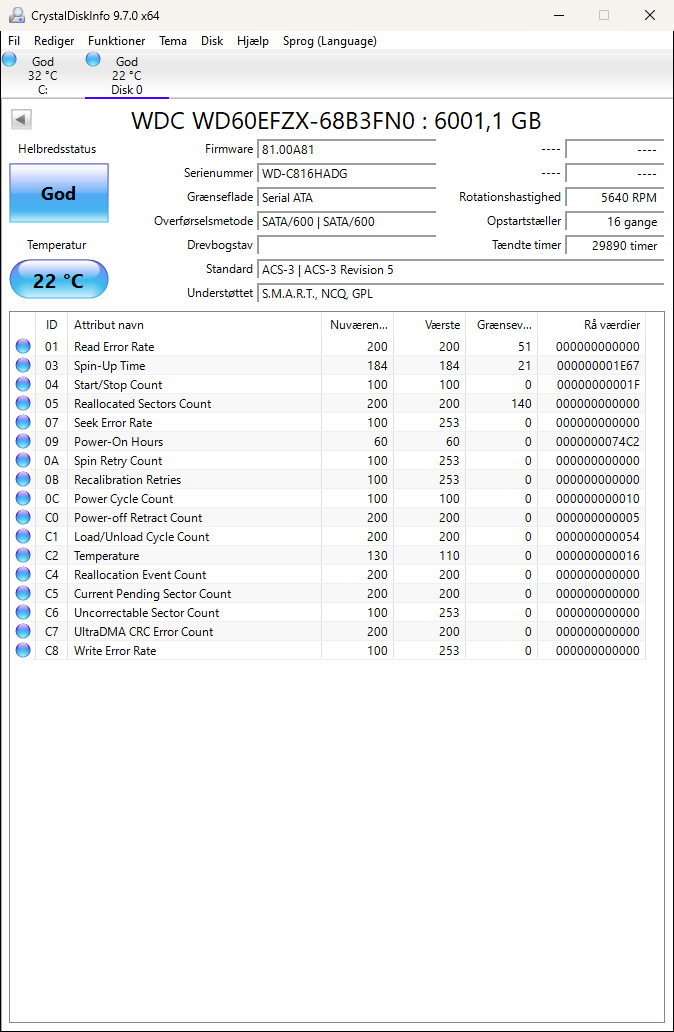Click the Tændte timer 29890 timer field
Image resolution: width=674 pixels, height=1032 pixels.
coord(614,245)
